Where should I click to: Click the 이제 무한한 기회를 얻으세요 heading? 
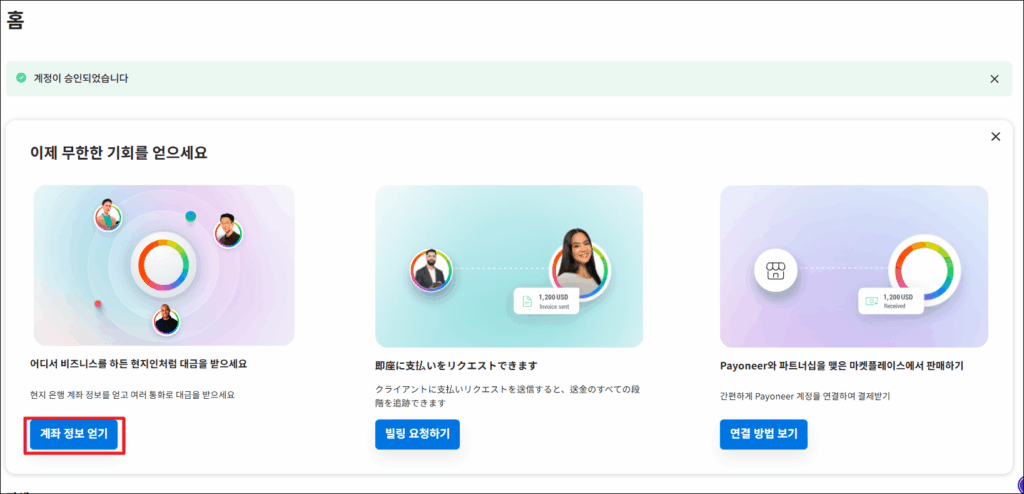point(119,154)
